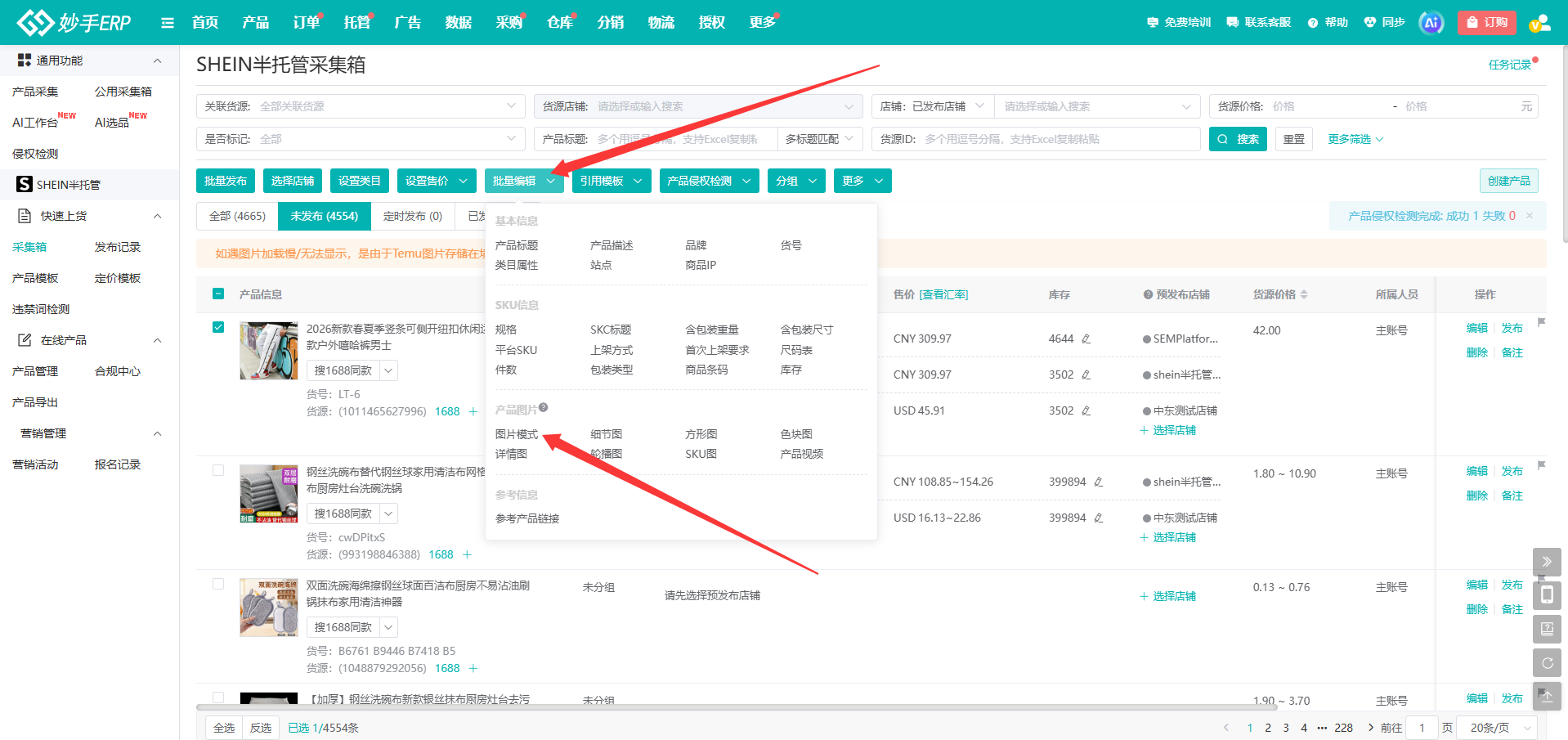This screenshot has height=740, width=1568.
Task: Click the flag icon for the 钢丝洗碗布 product row
Action: pos(1541,465)
